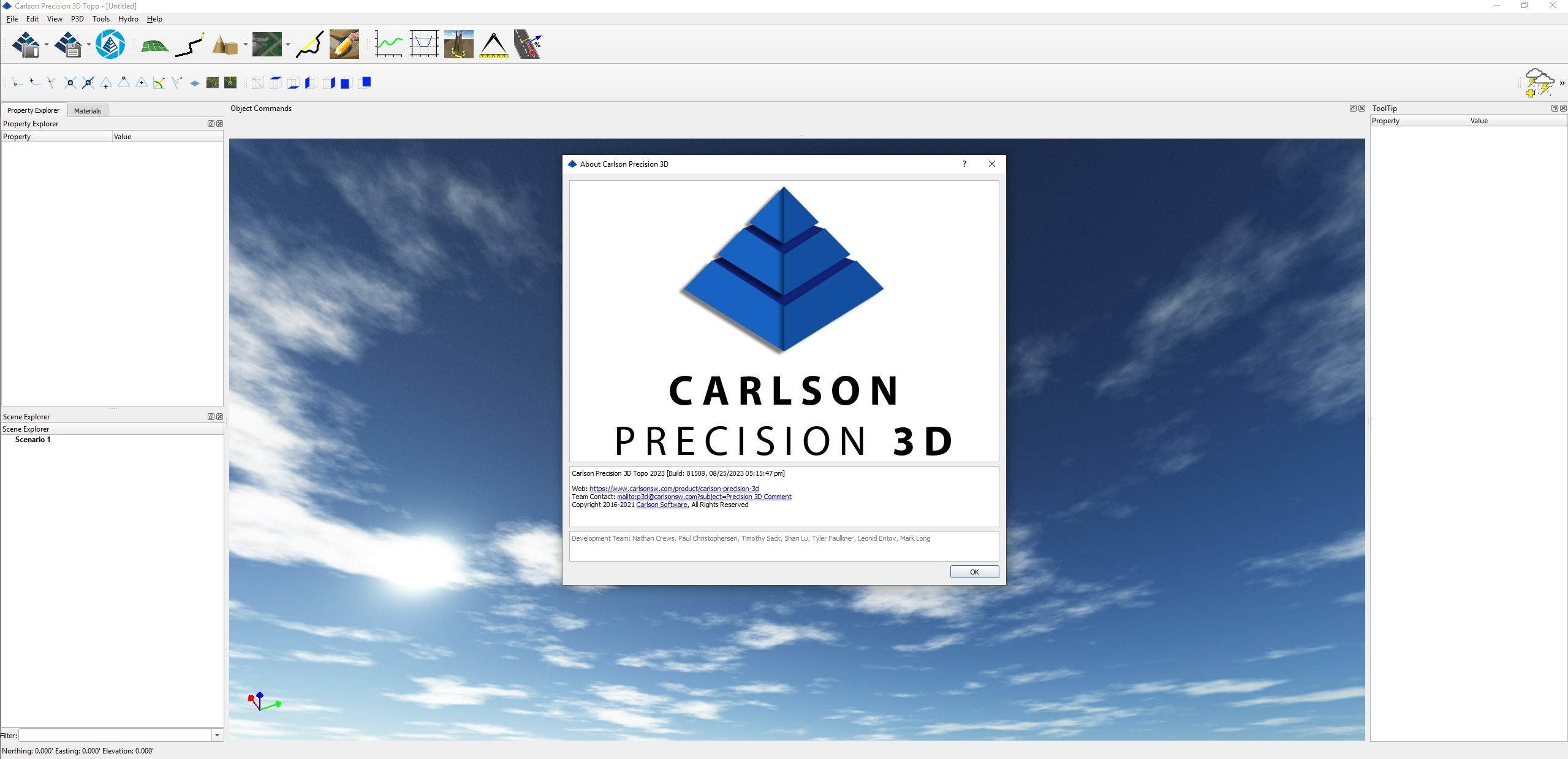The height and width of the screenshot is (759, 1568).
Task: Toggle the tangent arc snap icon
Action: (159, 83)
